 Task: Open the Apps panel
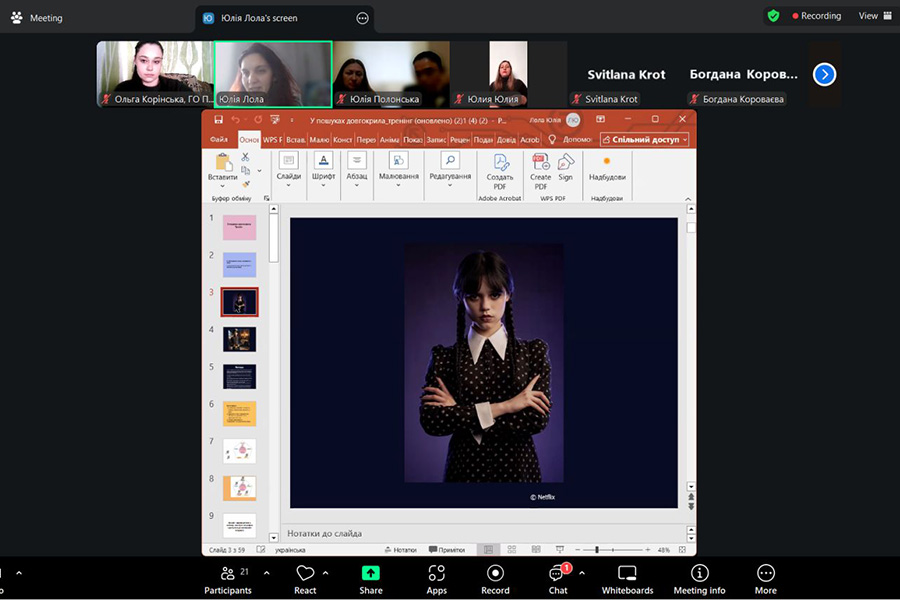click(x=436, y=578)
